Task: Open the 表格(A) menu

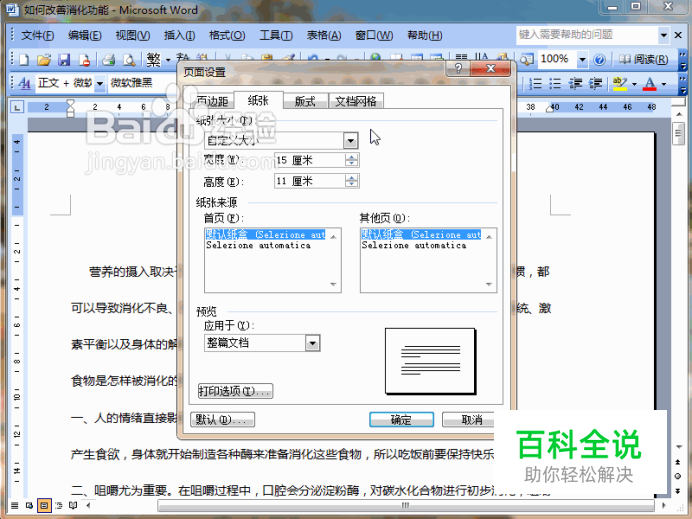Action: click(324, 35)
